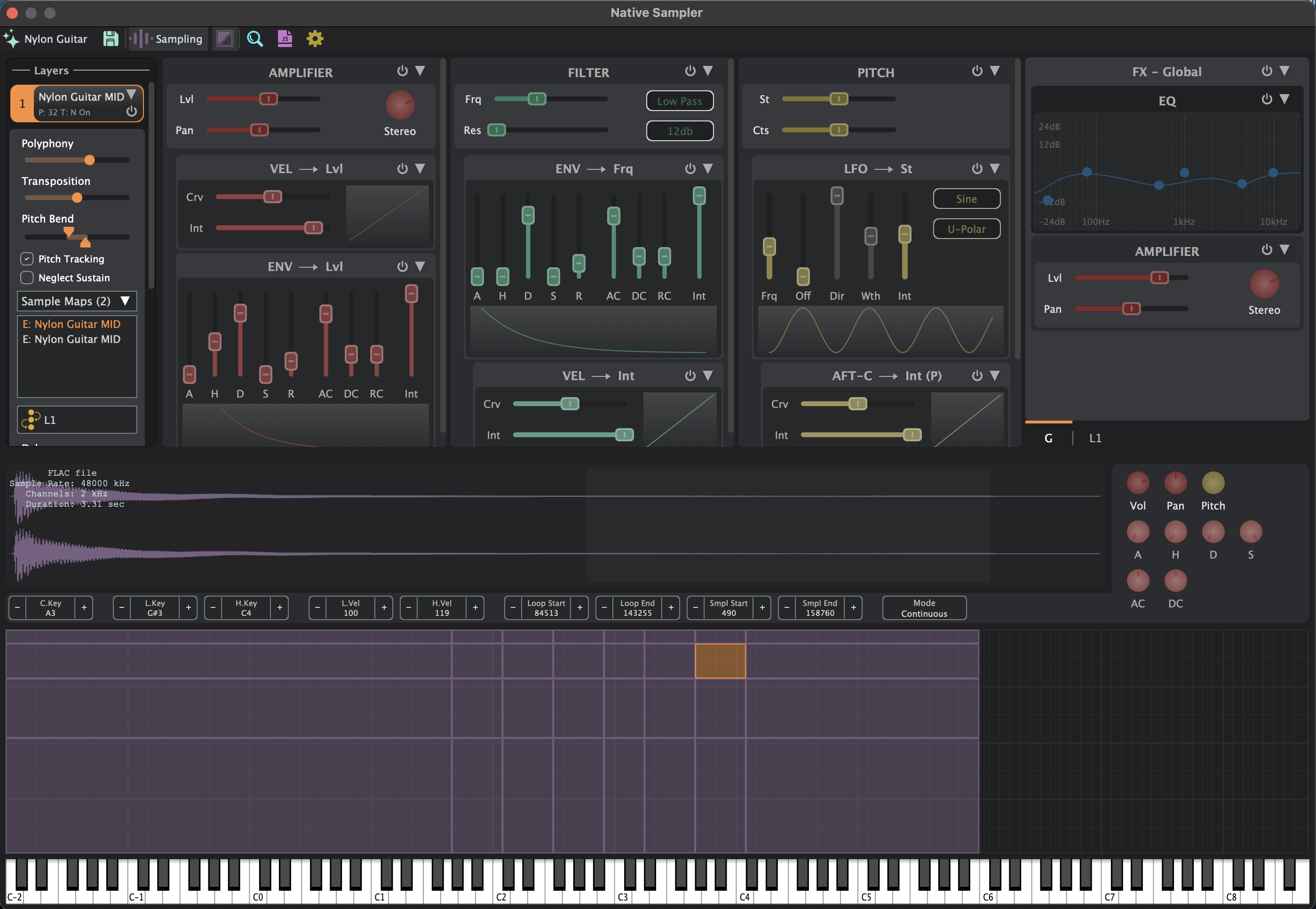Open the Sample Maps dropdown
The height and width of the screenshot is (909, 1316).
[x=76, y=301]
